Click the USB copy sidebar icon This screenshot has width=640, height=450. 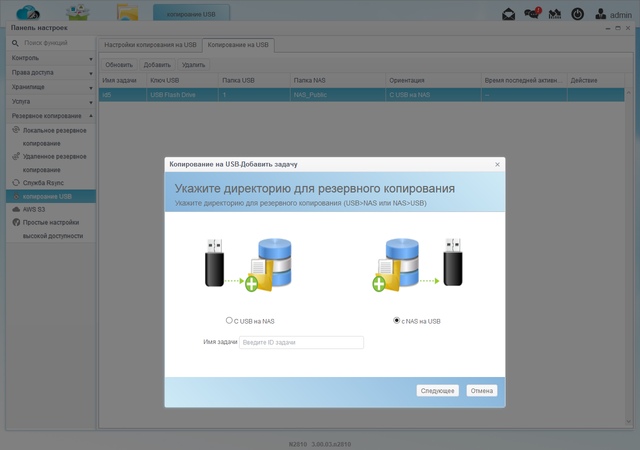pos(16,196)
